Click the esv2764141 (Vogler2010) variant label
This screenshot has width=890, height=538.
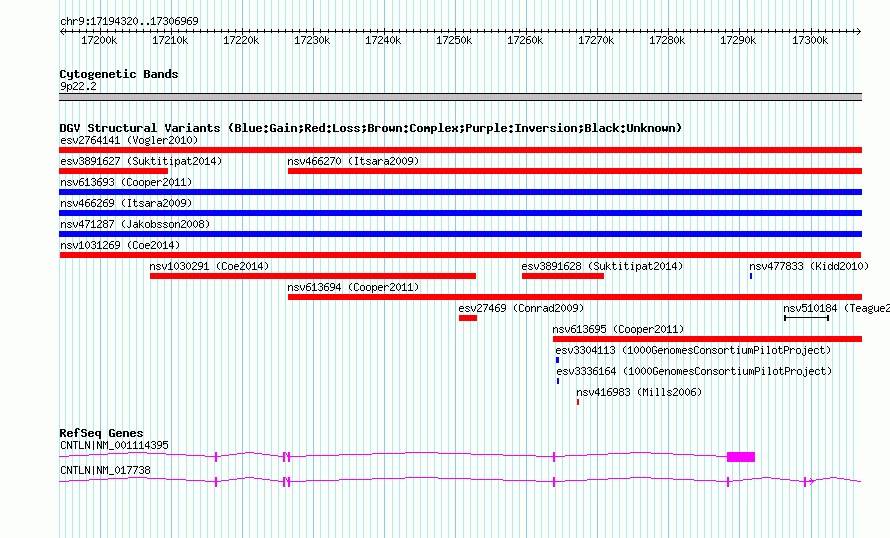point(129,140)
